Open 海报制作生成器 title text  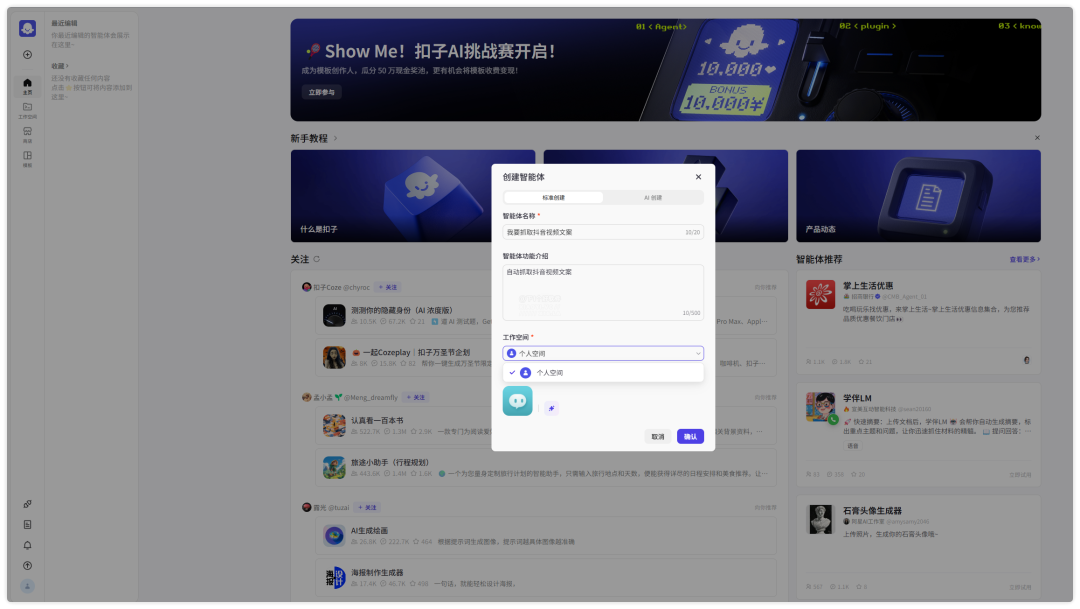pos(377,572)
